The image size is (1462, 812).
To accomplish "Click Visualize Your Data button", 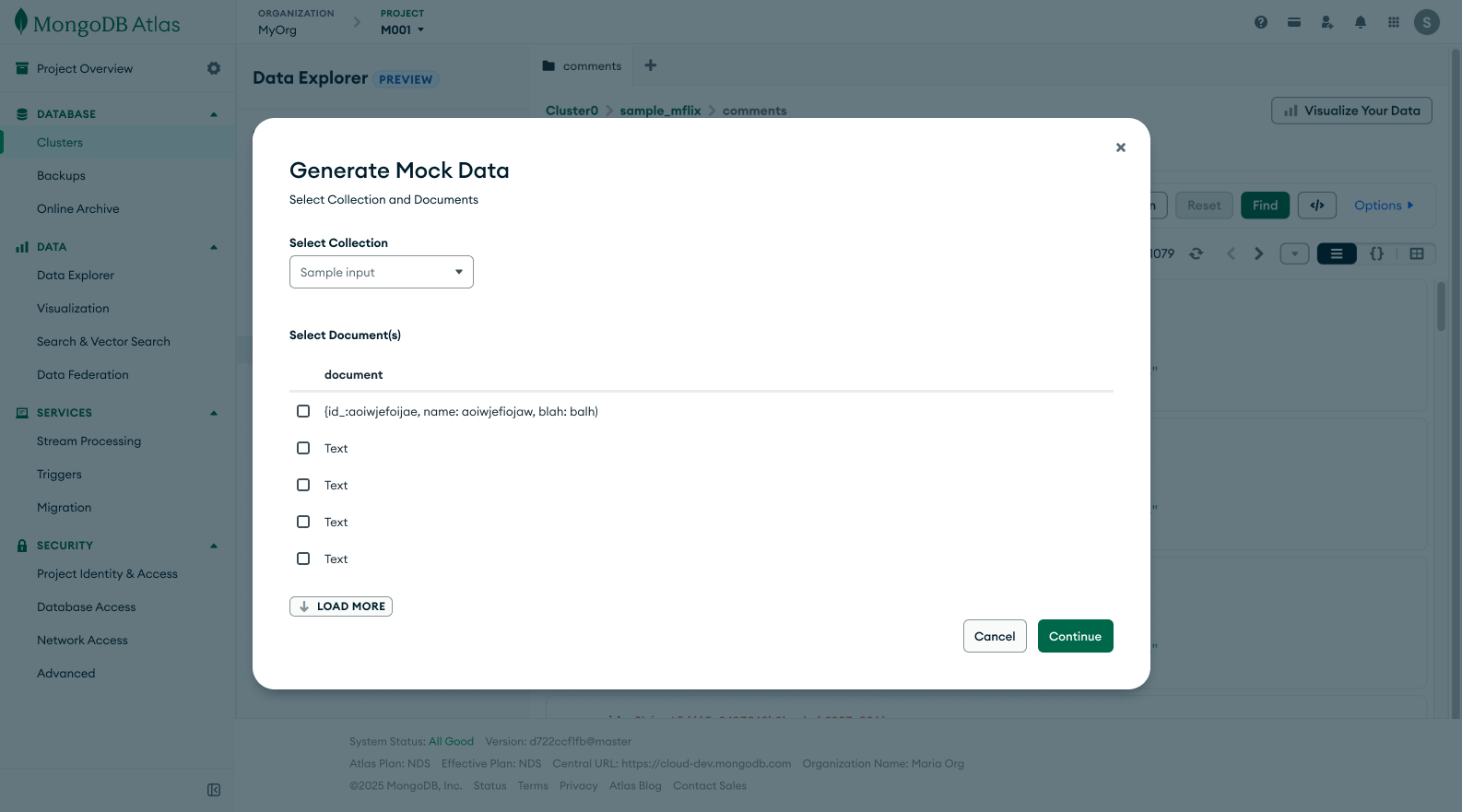I will pyautogui.click(x=1351, y=111).
